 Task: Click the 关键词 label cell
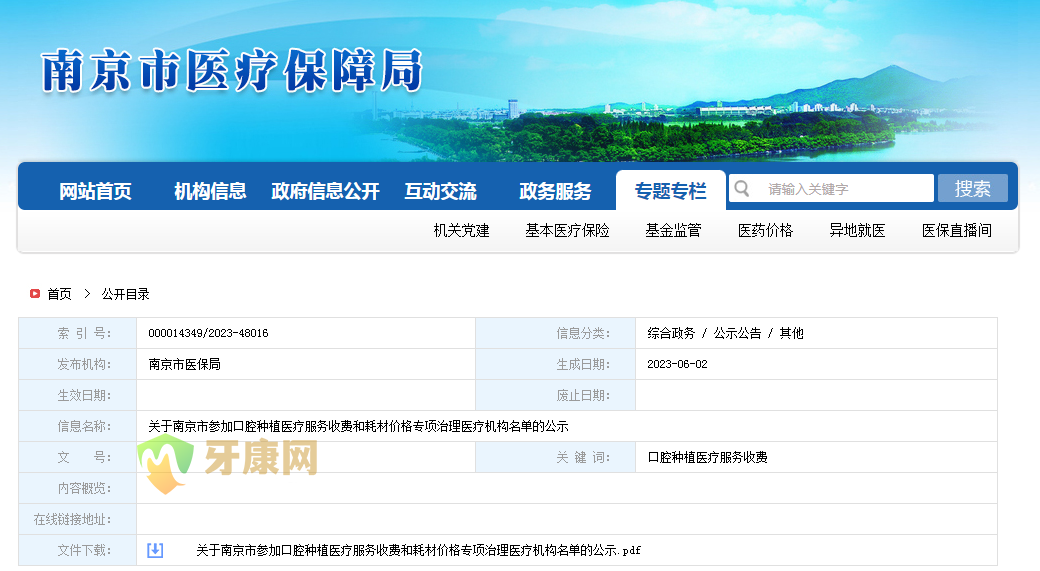pyautogui.click(x=556, y=457)
